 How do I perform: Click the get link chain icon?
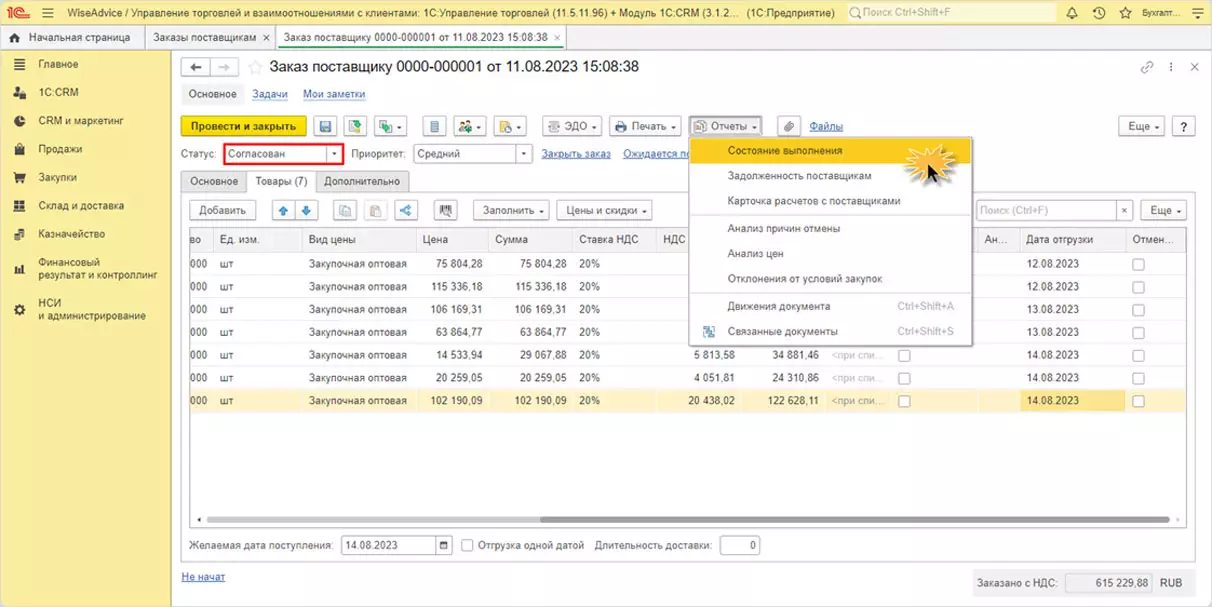(1147, 67)
